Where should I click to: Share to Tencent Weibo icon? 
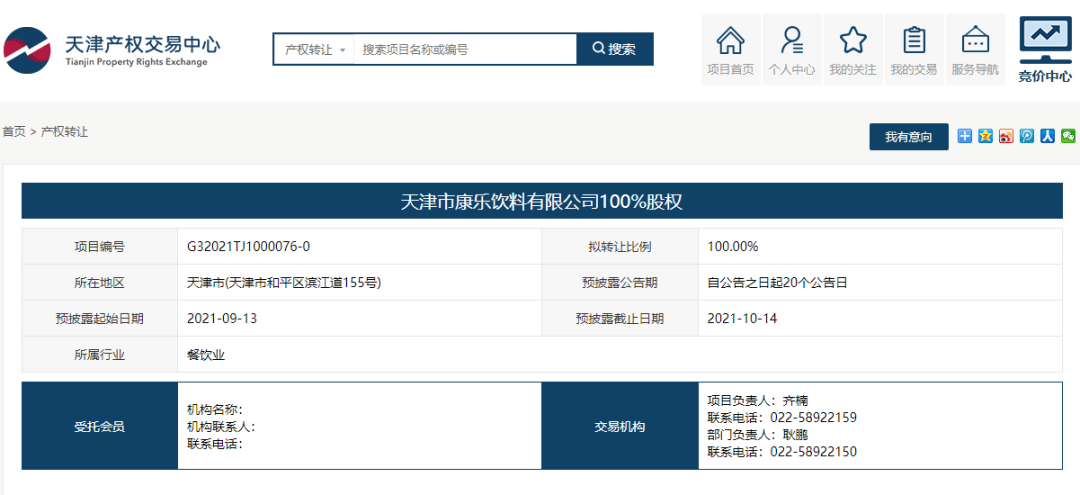(1027, 136)
